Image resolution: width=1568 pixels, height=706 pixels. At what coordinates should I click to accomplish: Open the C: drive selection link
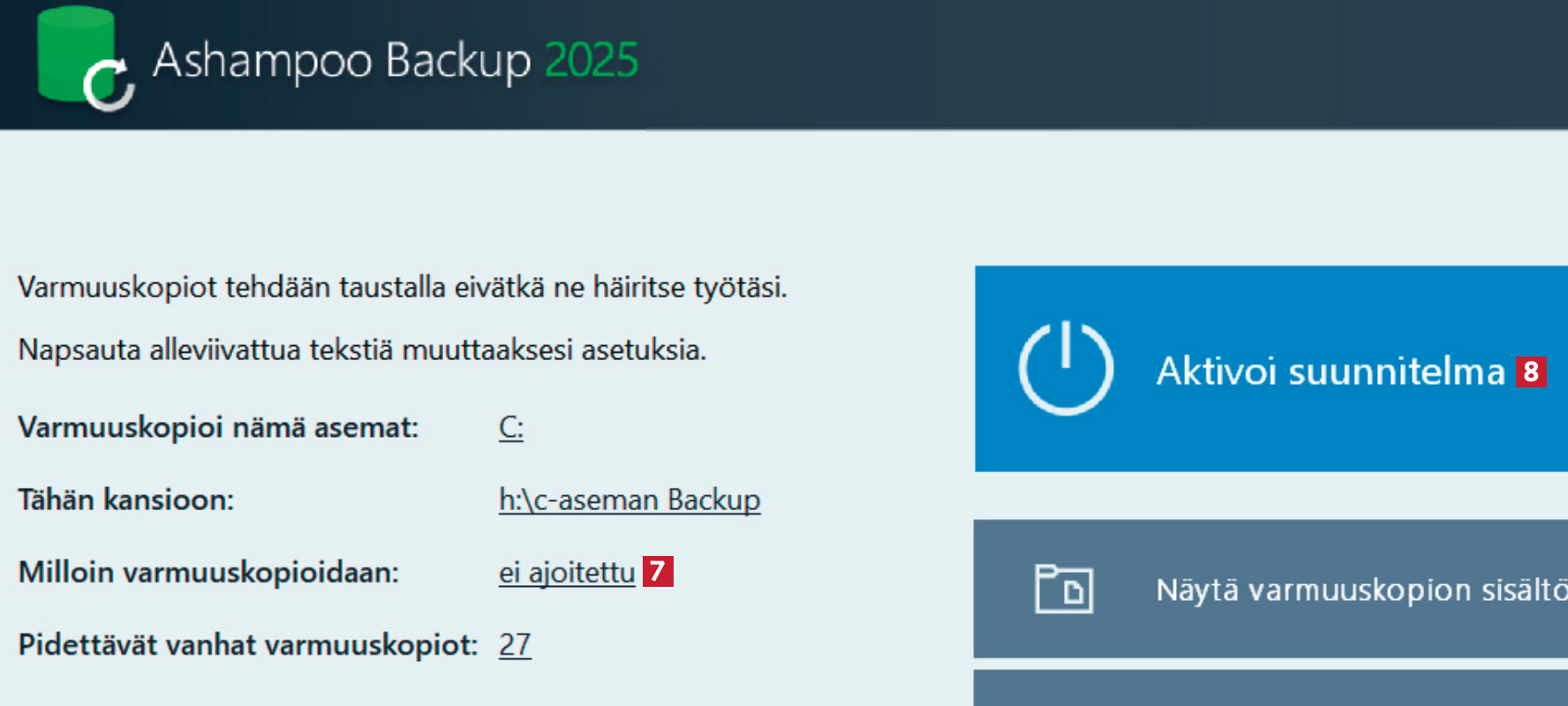[511, 428]
